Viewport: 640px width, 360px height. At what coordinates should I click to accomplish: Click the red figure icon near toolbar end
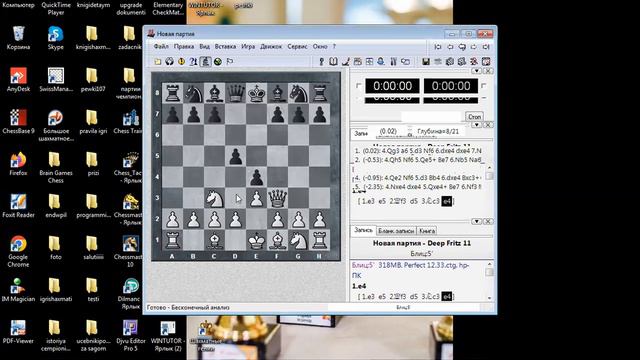click(474, 62)
